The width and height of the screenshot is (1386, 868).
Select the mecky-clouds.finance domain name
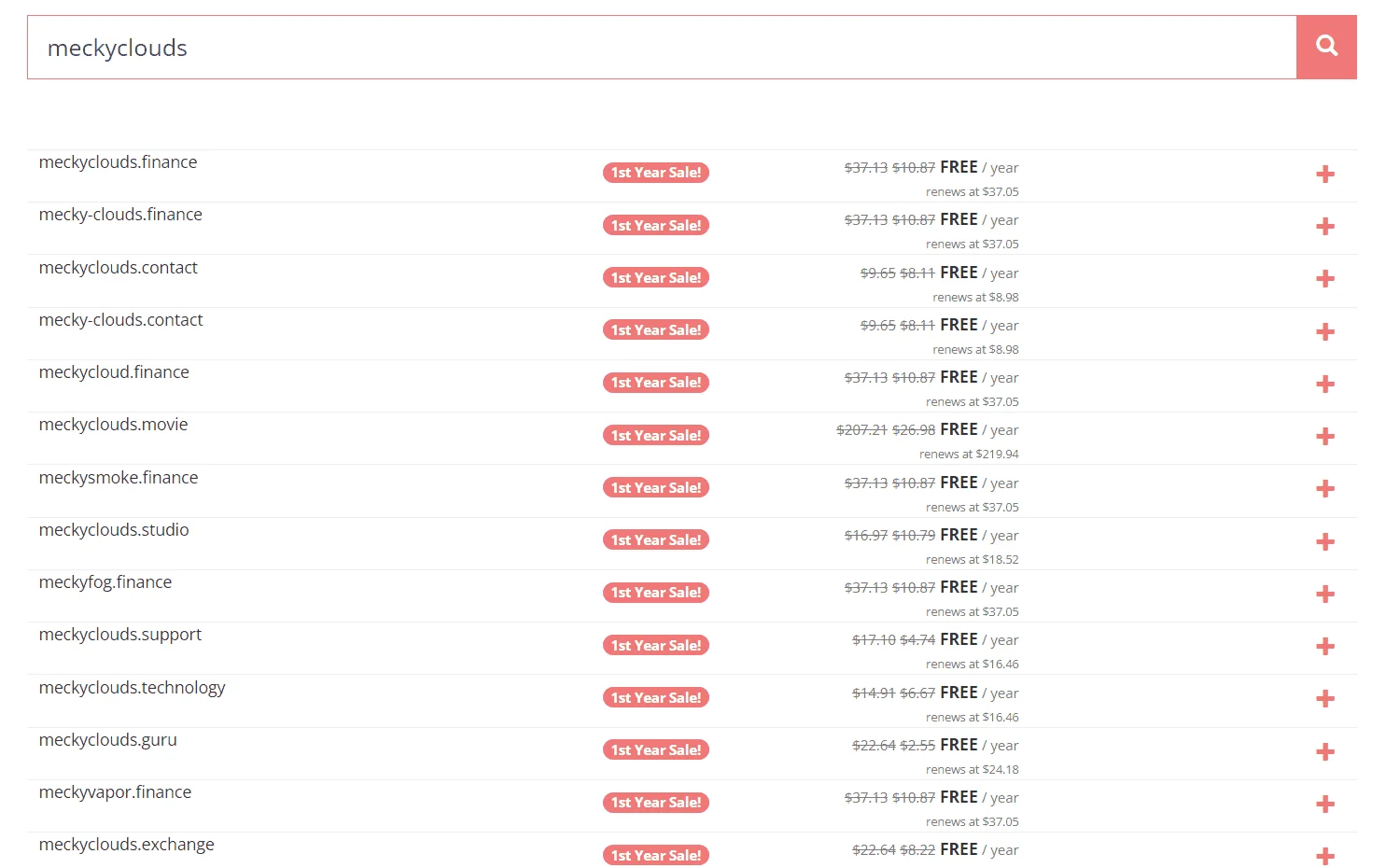(120, 215)
